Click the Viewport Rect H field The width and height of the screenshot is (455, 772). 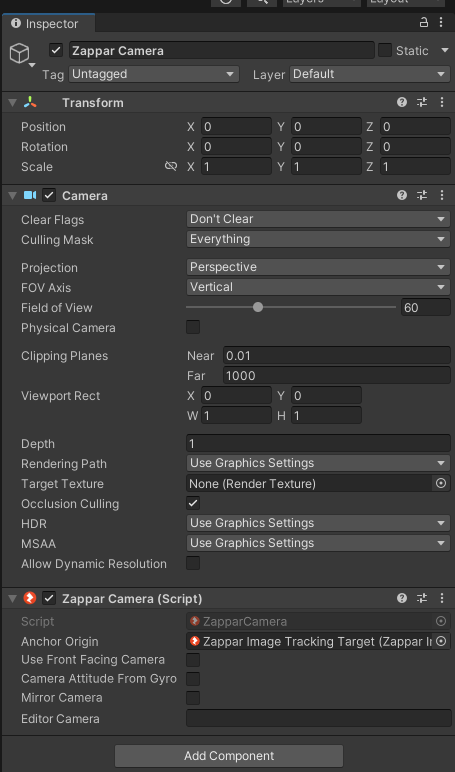point(326,416)
